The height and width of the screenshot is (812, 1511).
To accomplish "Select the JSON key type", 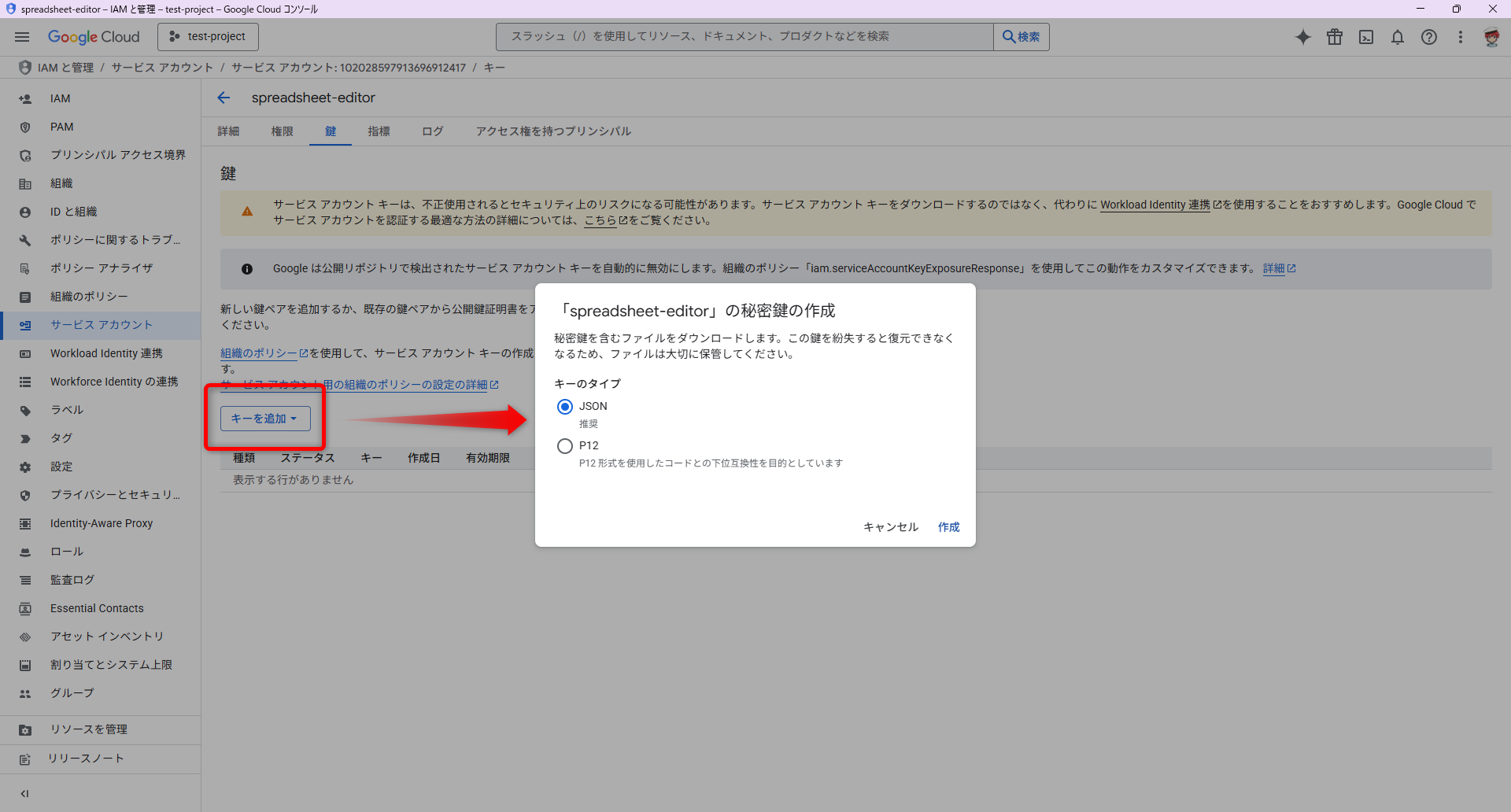I will tap(565, 407).
